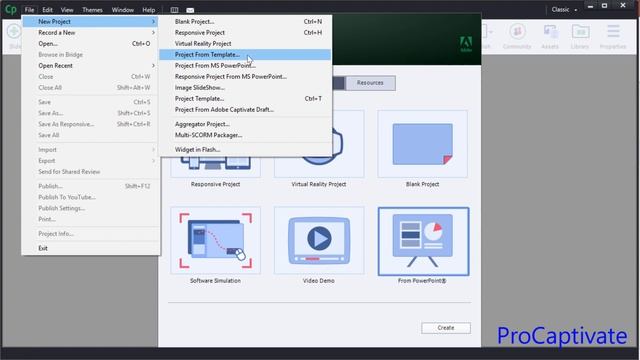
Task: Click Publish To YouTube... entry
Action: [x=91, y=198]
